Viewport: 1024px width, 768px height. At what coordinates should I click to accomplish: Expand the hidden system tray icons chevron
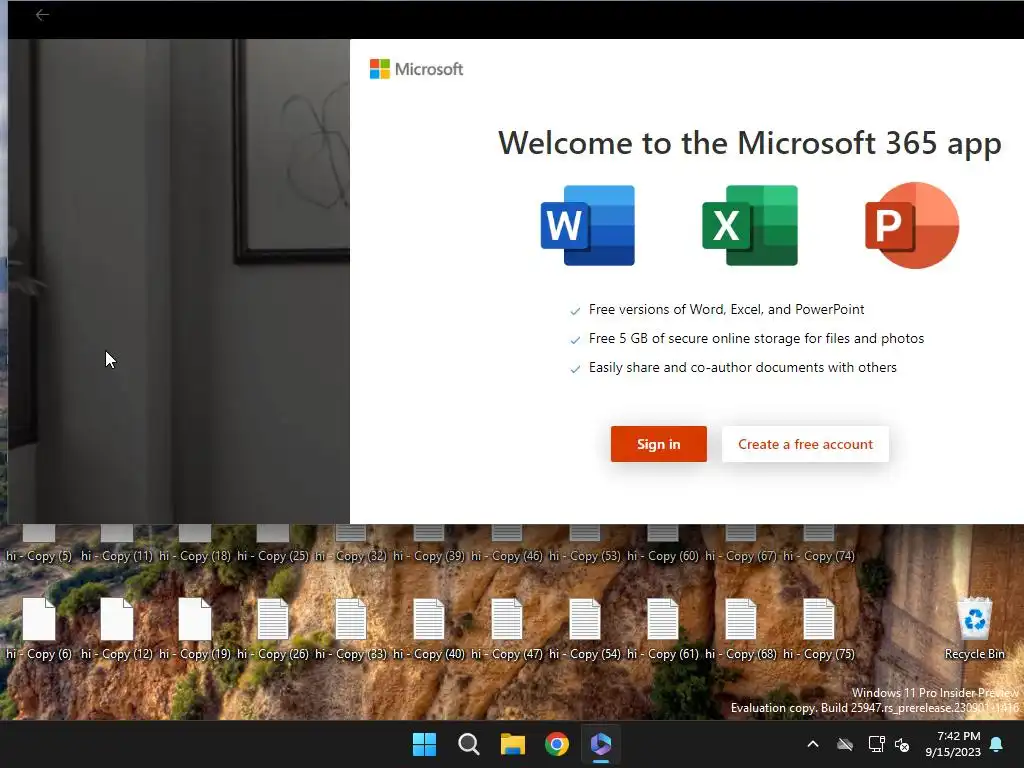(813, 744)
